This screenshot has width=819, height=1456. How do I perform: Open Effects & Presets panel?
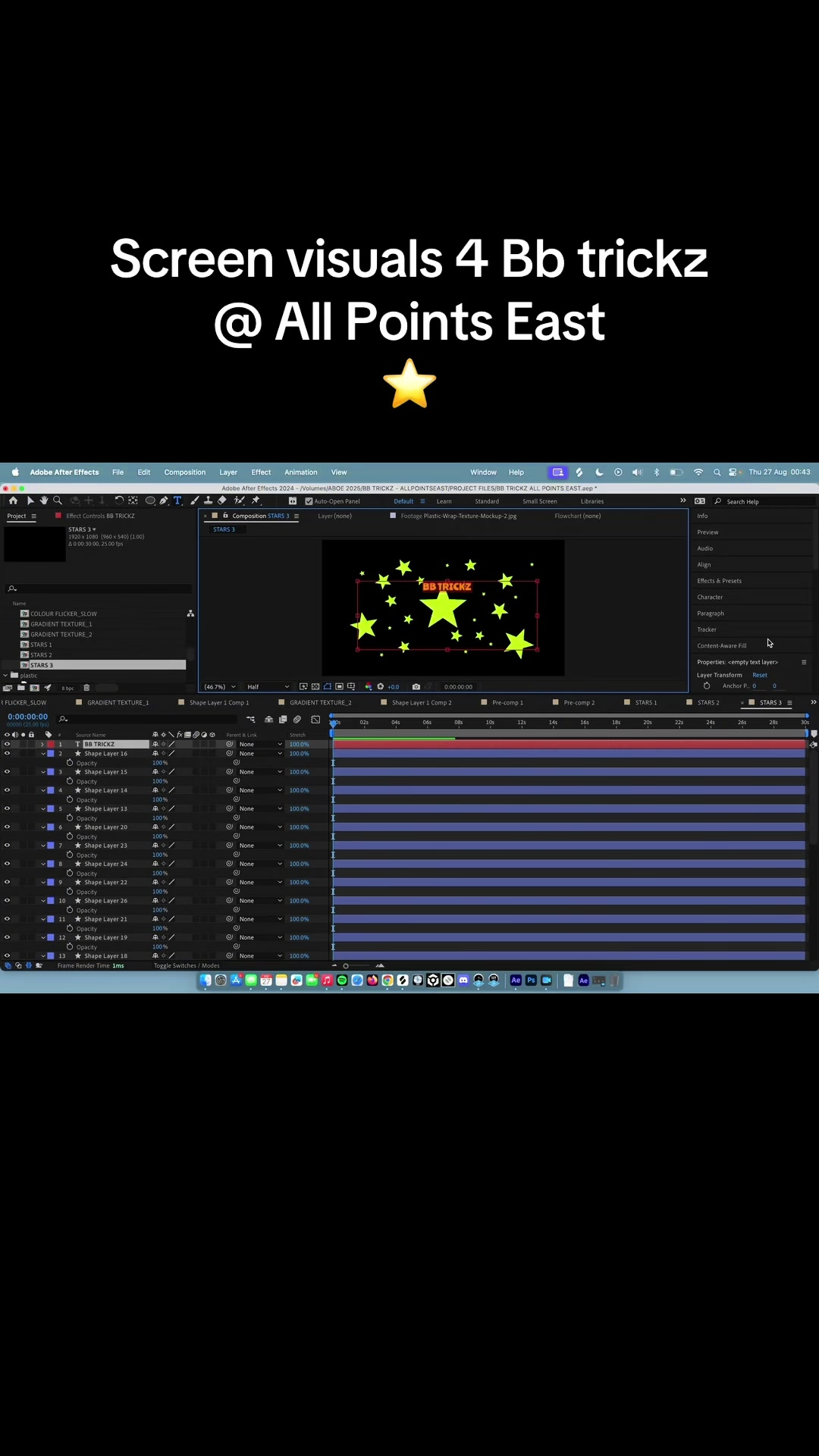click(x=720, y=581)
